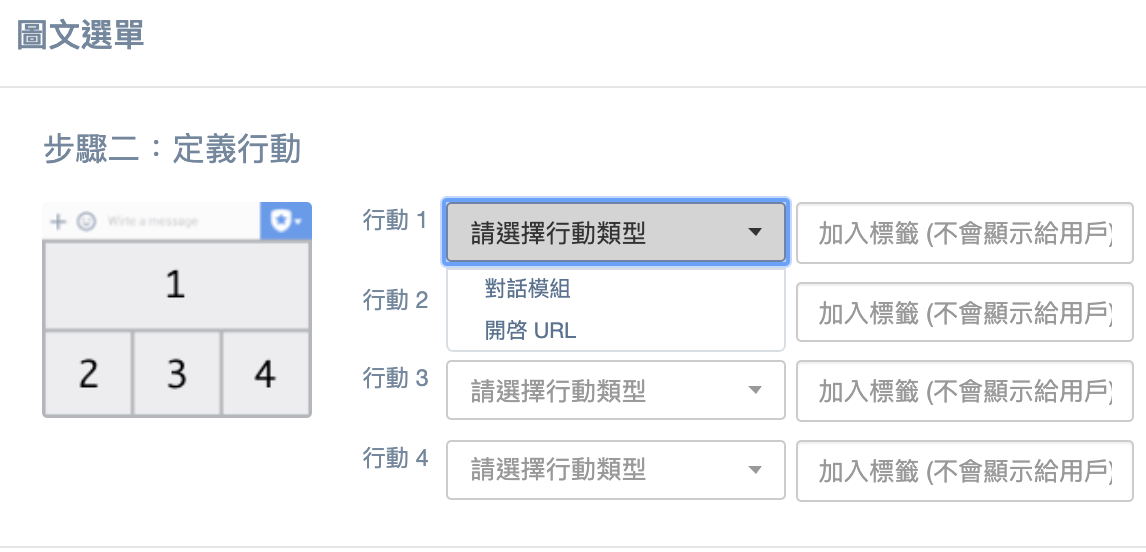Image resolution: width=1146 pixels, height=552 pixels.
Task: Click the 行動 3 tag input field
Action: pos(965,391)
